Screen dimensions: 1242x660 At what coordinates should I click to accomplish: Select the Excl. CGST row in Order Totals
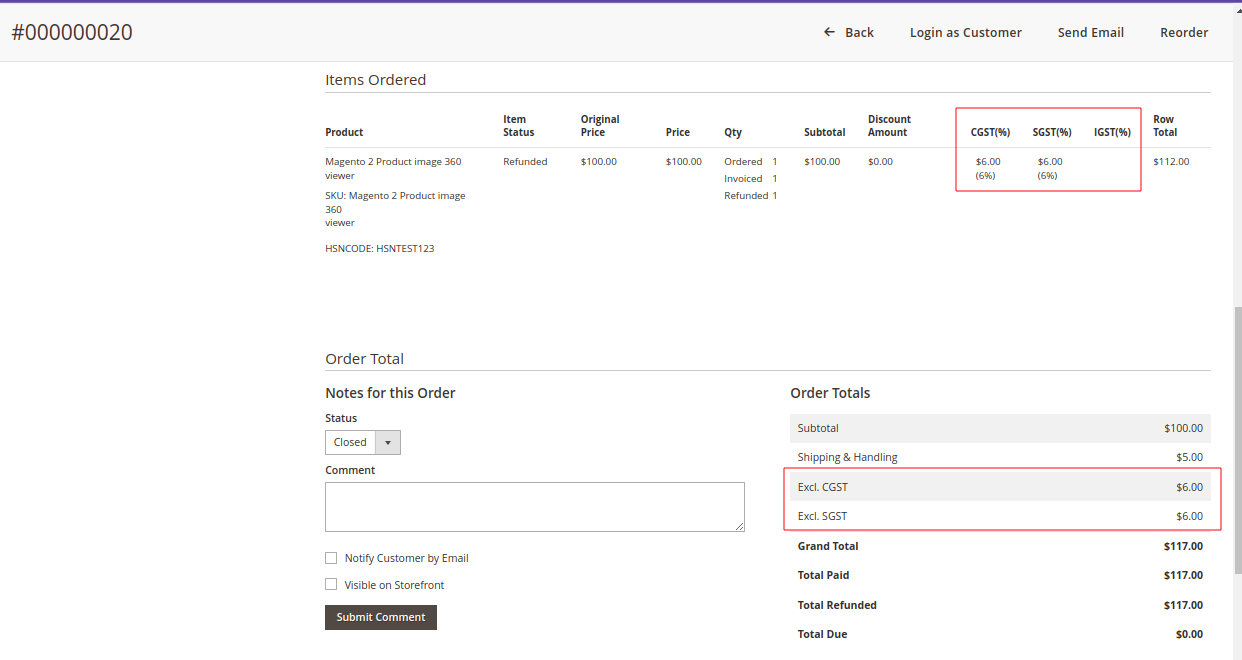click(x=1000, y=487)
